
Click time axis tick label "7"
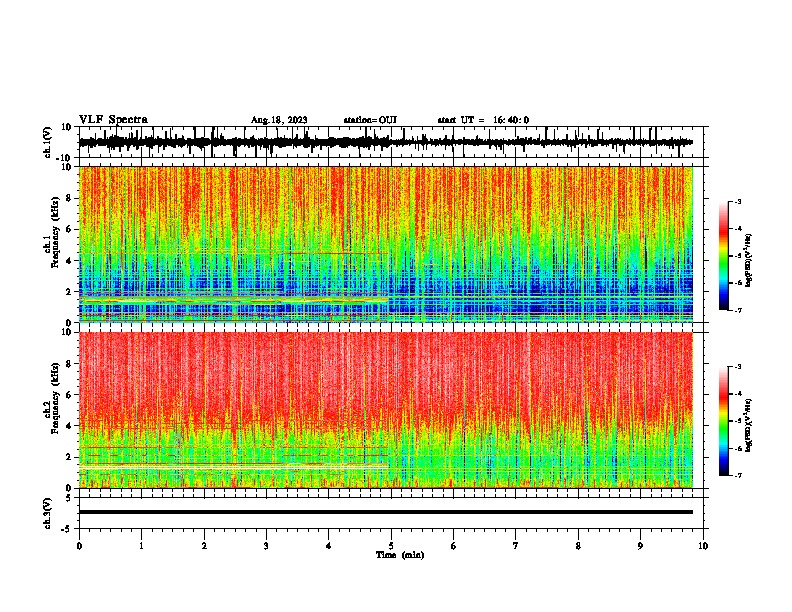point(516,546)
